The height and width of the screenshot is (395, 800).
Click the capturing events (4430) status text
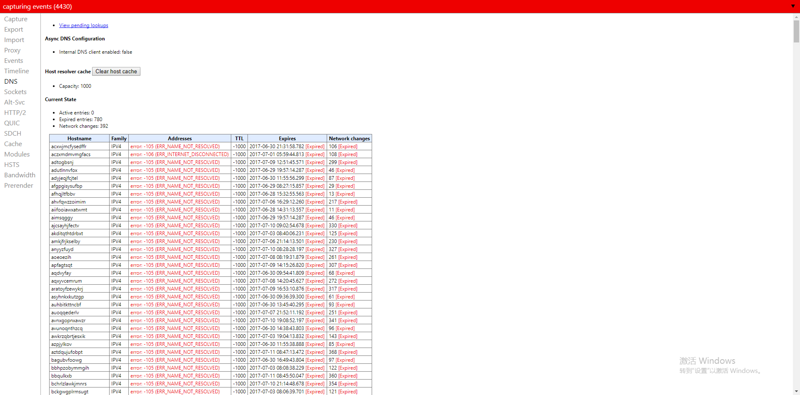(37, 6)
